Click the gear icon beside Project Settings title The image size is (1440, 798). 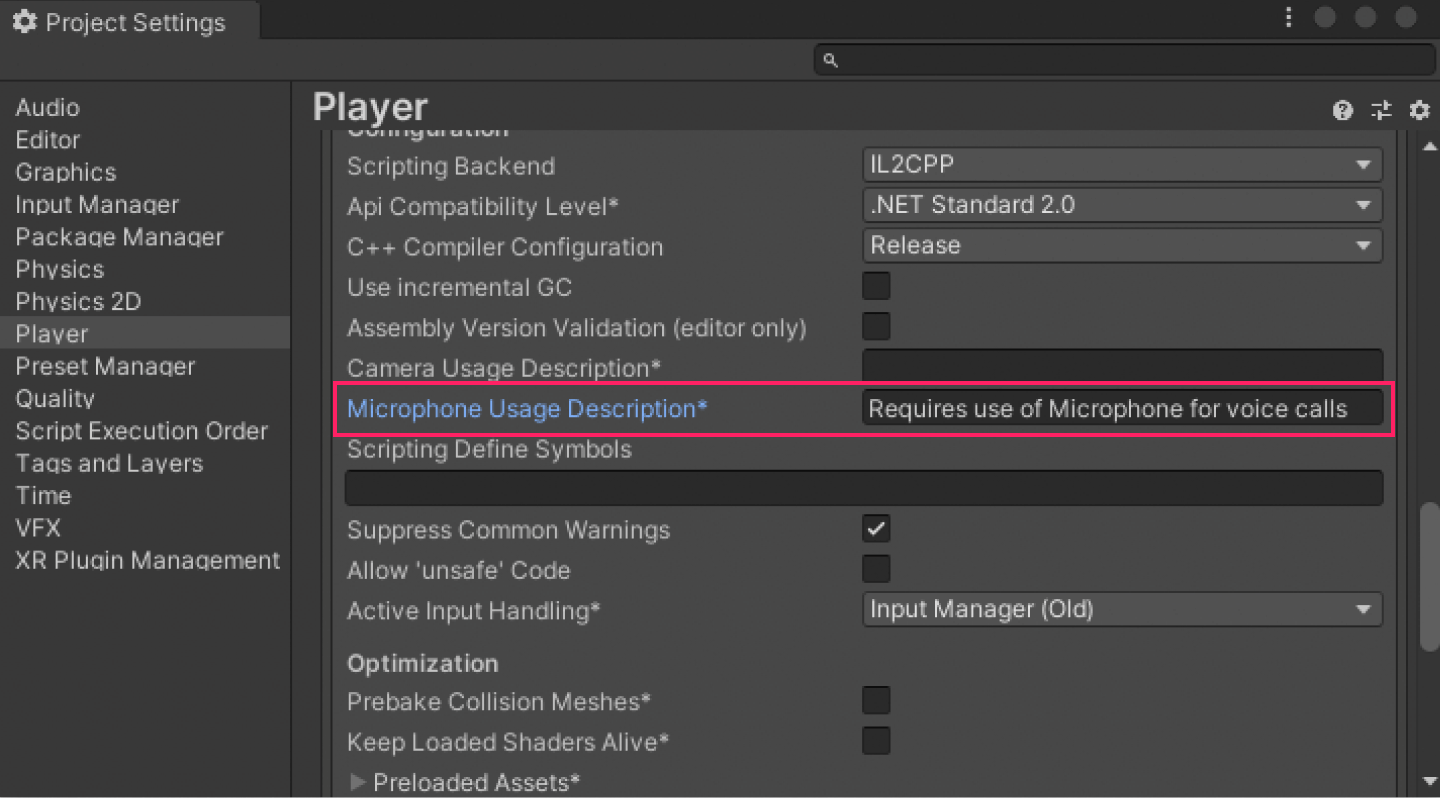[x=25, y=21]
